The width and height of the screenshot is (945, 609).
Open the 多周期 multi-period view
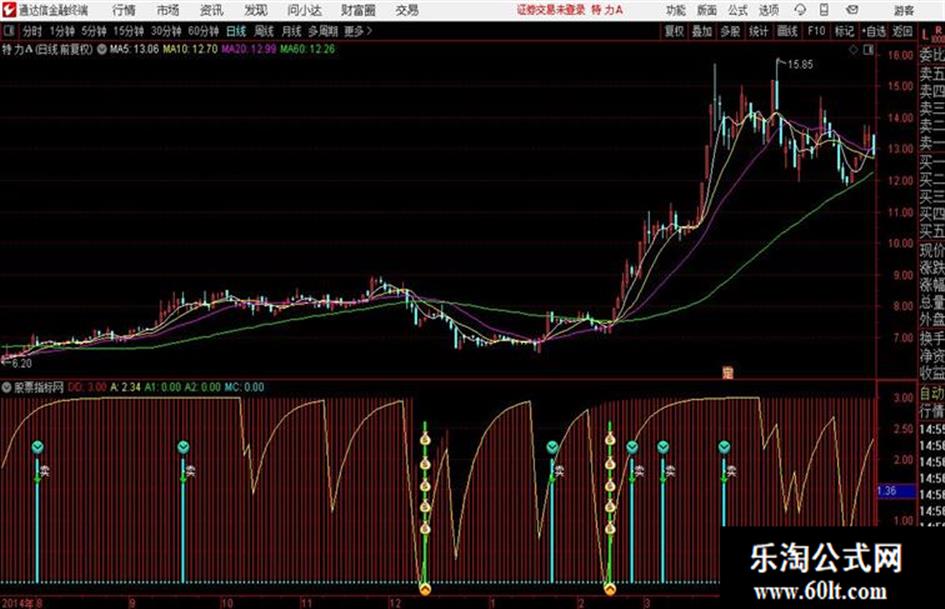pyautogui.click(x=323, y=31)
